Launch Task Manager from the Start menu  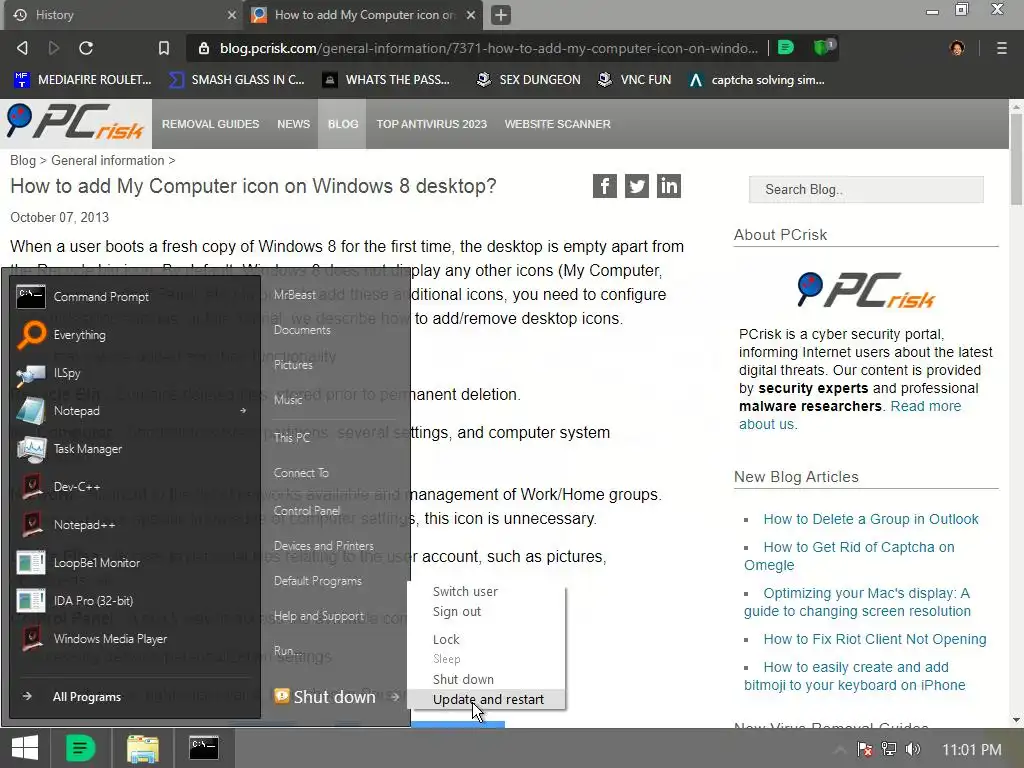coord(134,449)
